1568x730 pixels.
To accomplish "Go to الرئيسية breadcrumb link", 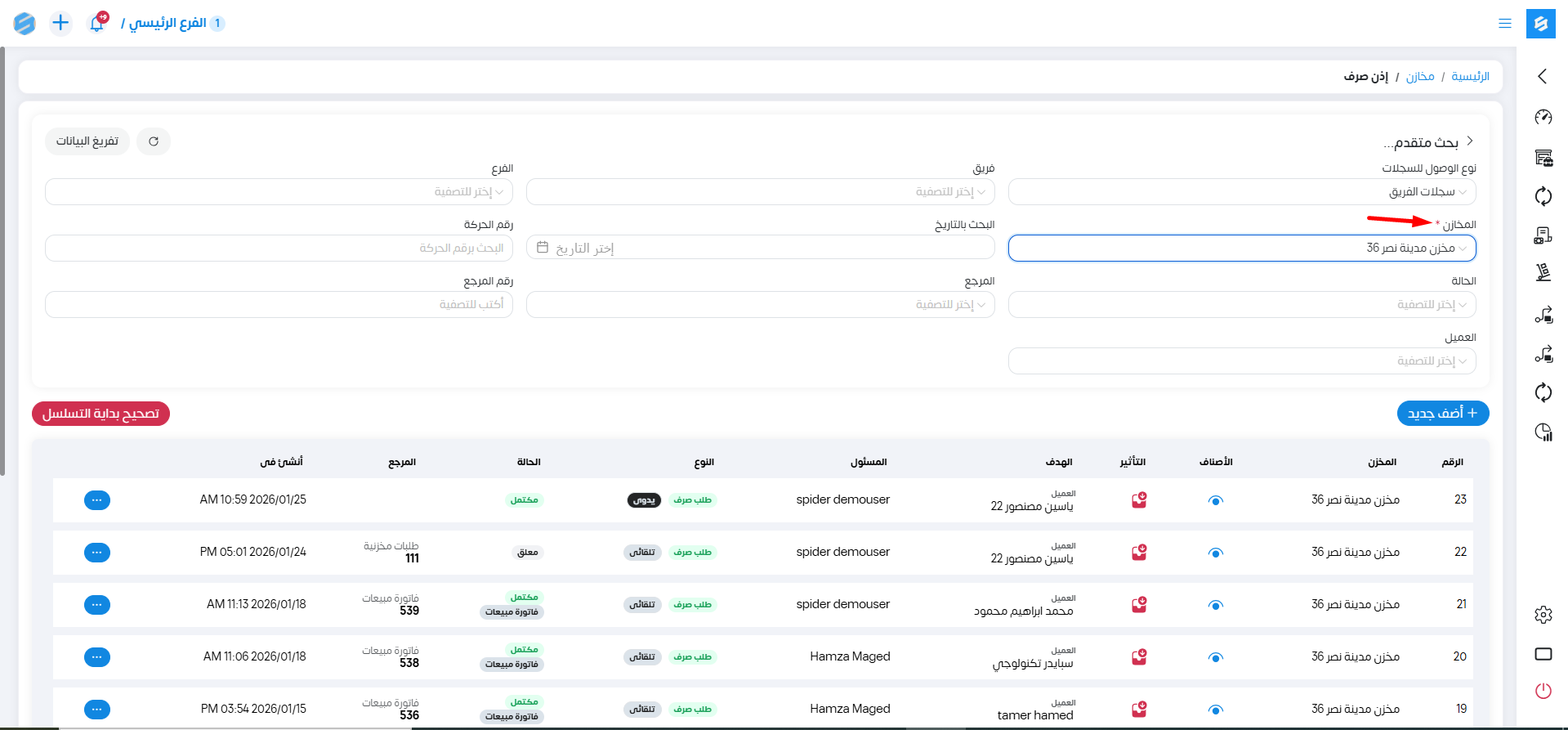I will point(1470,76).
